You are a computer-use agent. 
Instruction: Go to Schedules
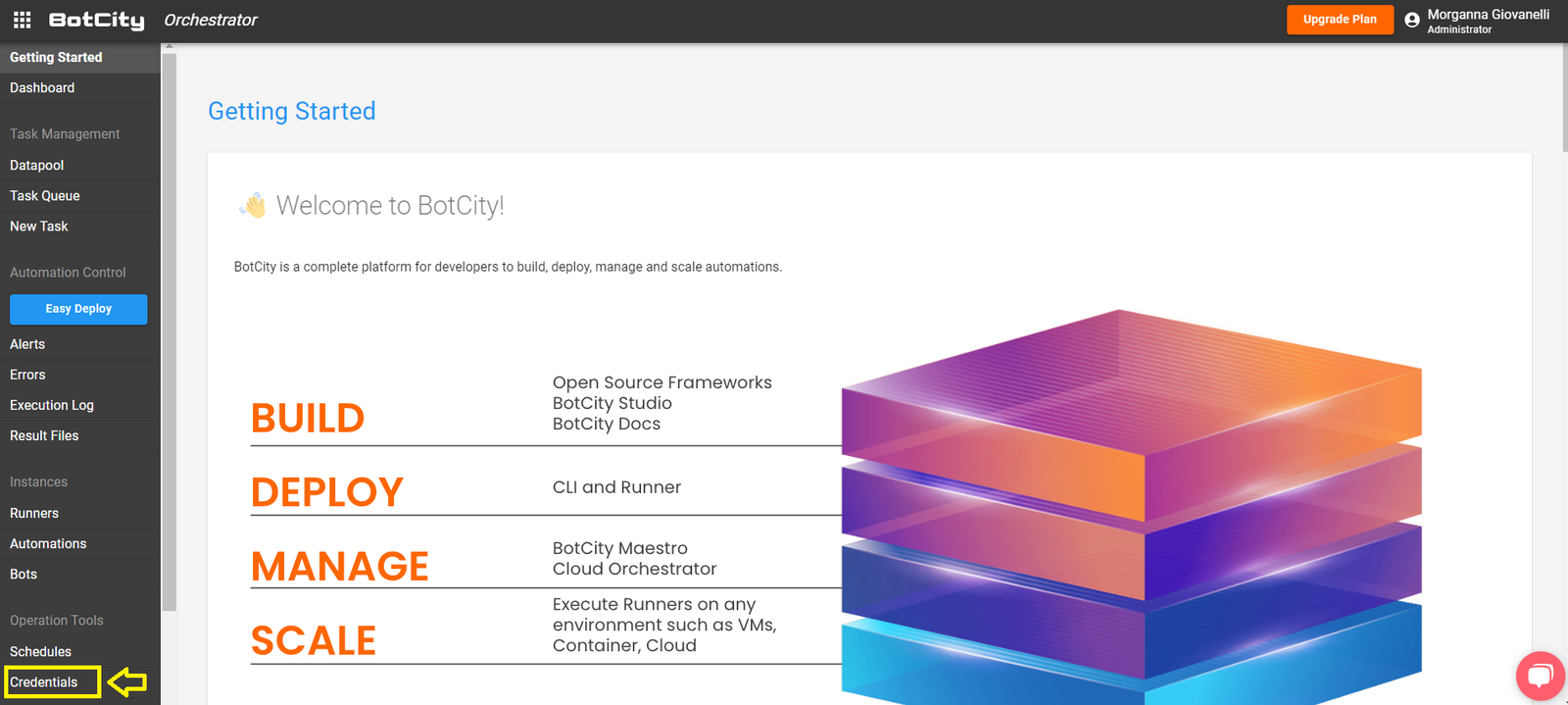[80, 652]
